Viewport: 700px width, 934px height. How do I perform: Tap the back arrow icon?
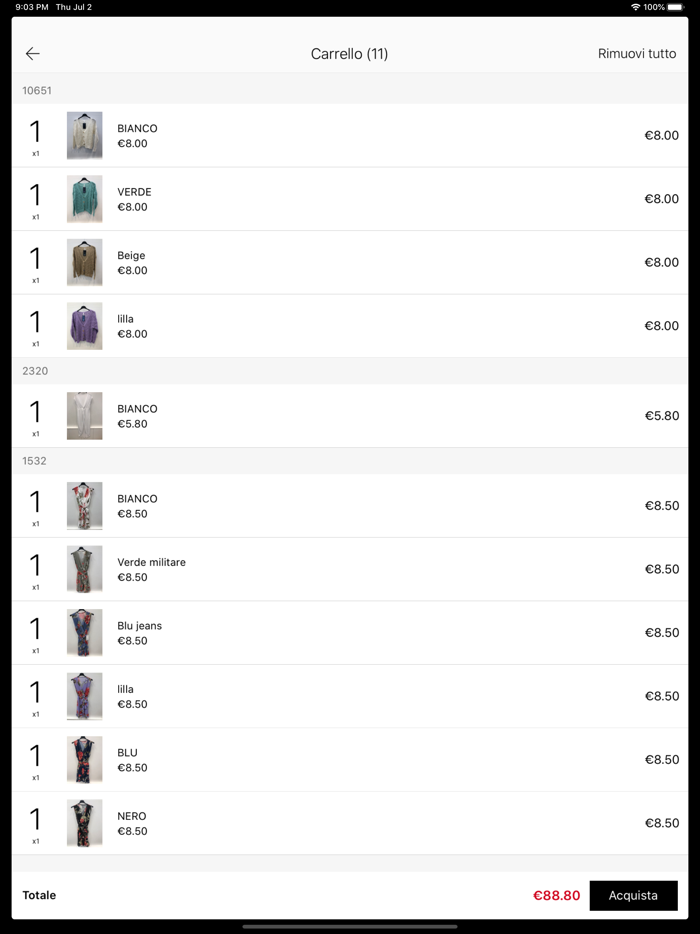pyautogui.click(x=33, y=54)
